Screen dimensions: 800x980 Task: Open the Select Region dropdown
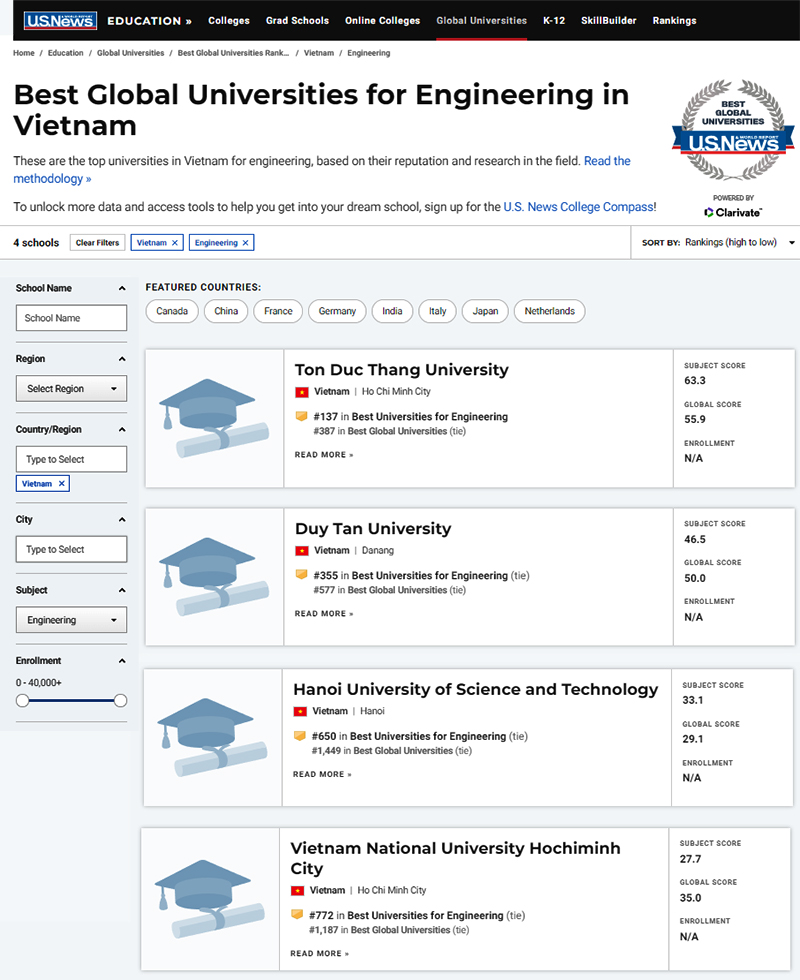point(71,388)
